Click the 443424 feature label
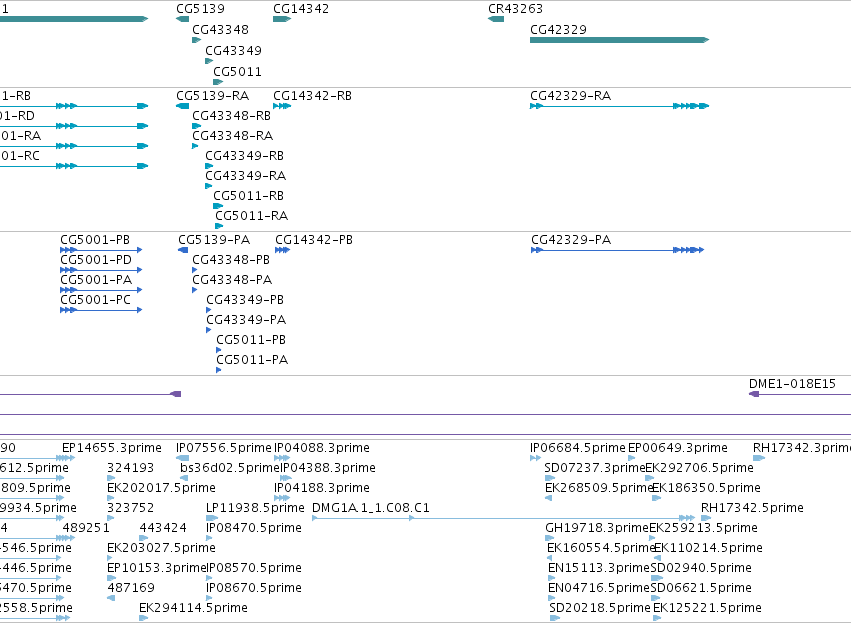This screenshot has width=851, height=623. click(163, 528)
